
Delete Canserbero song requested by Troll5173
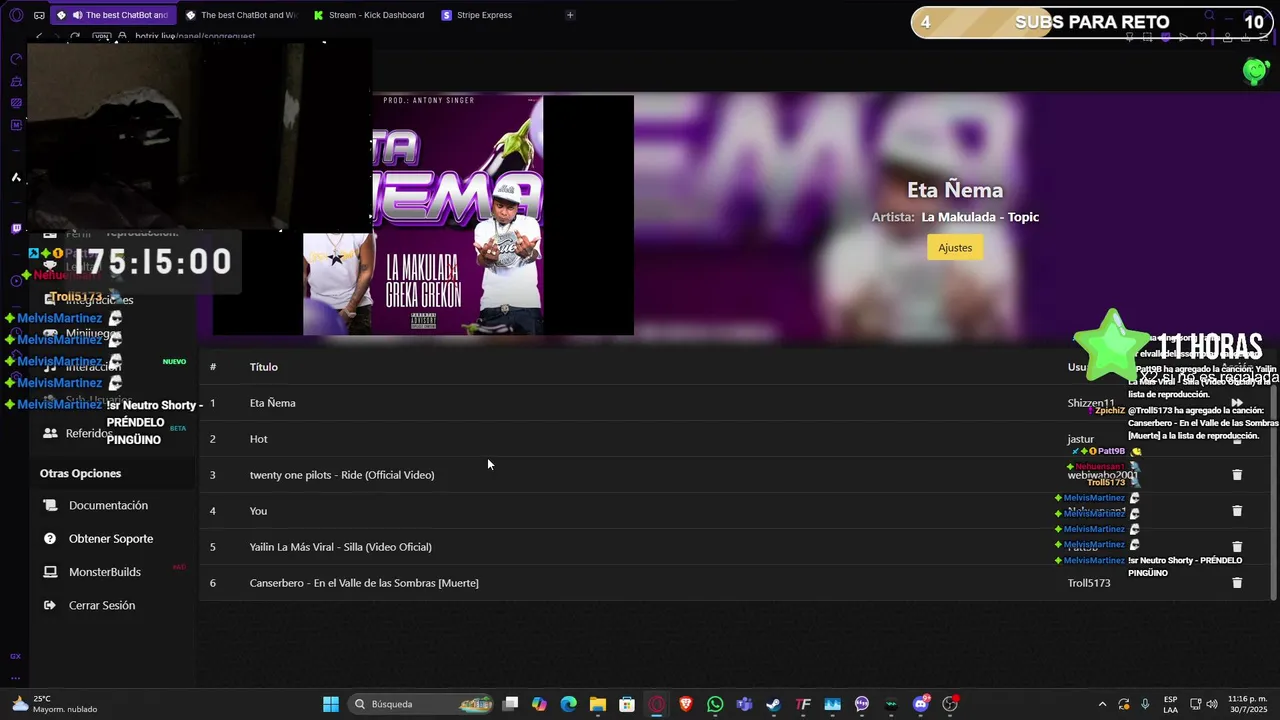click(x=1237, y=583)
